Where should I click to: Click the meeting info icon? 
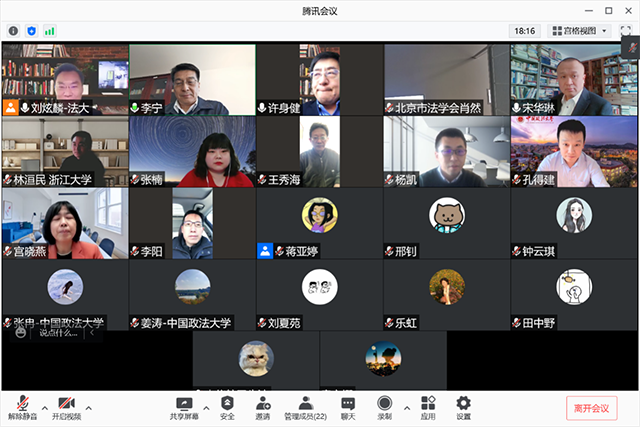[x=13, y=31]
